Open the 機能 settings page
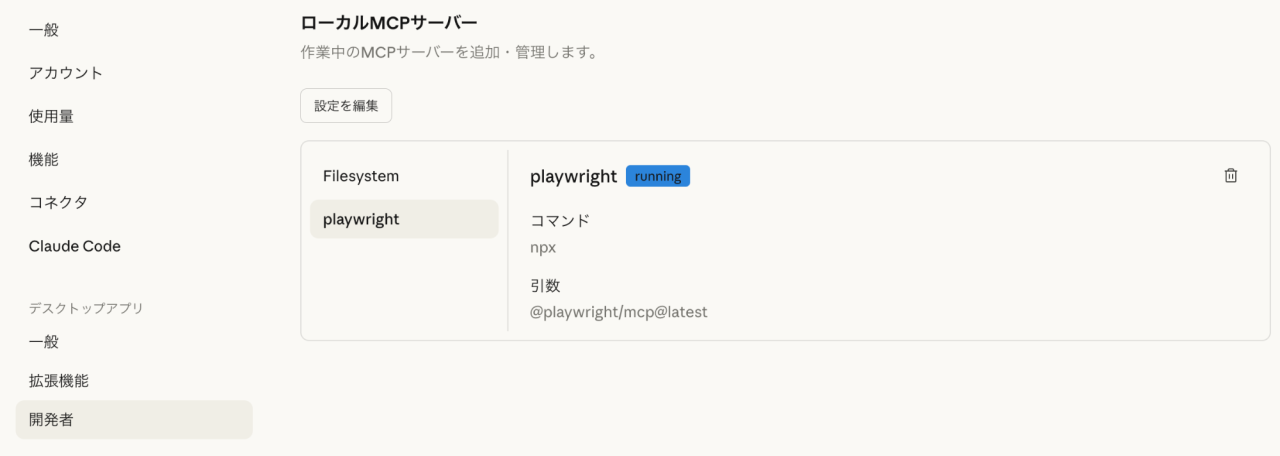 (44, 159)
